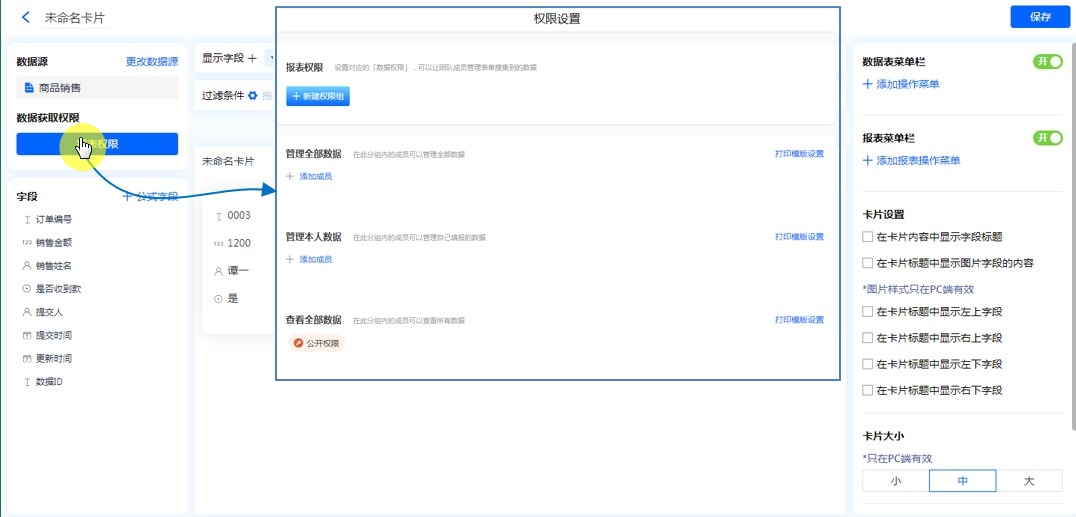Toggle the 数据表菜单栏 switch off
1076x517 pixels.
pyautogui.click(x=1047, y=62)
